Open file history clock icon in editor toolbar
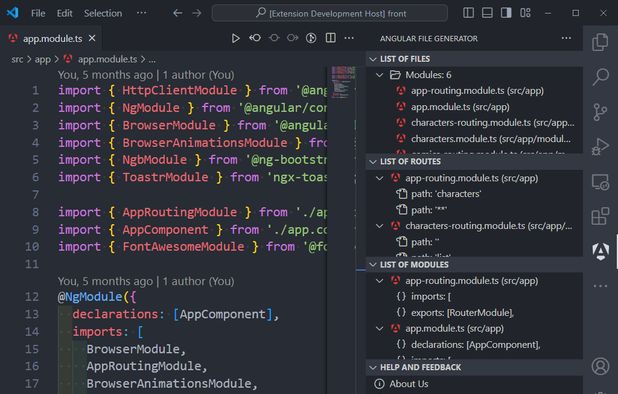Screen dimensions: 618x394 pyautogui.click(x=311, y=38)
